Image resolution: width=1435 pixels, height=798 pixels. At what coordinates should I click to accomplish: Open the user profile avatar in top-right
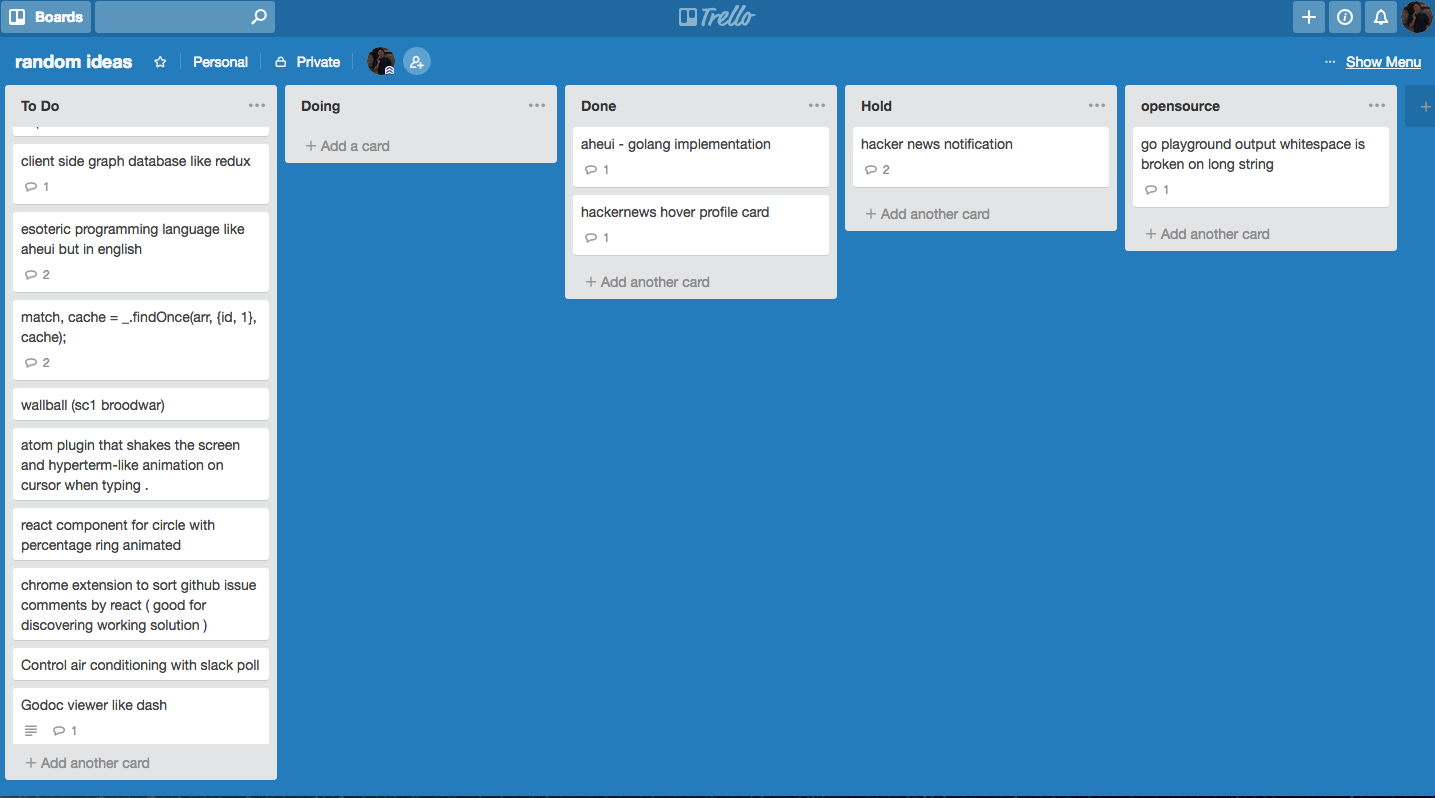1417,17
